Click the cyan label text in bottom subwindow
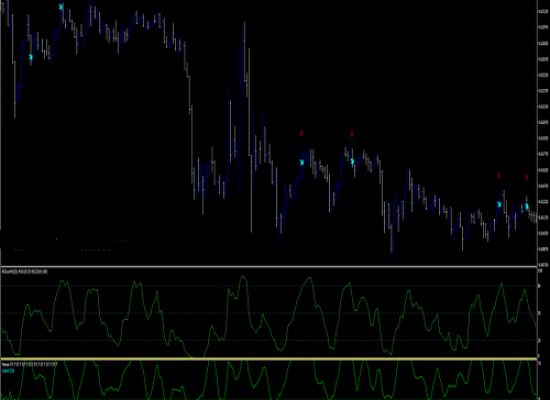Image resolution: width=550 pixels, height=400 pixels. pyautogui.click(x=8, y=371)
